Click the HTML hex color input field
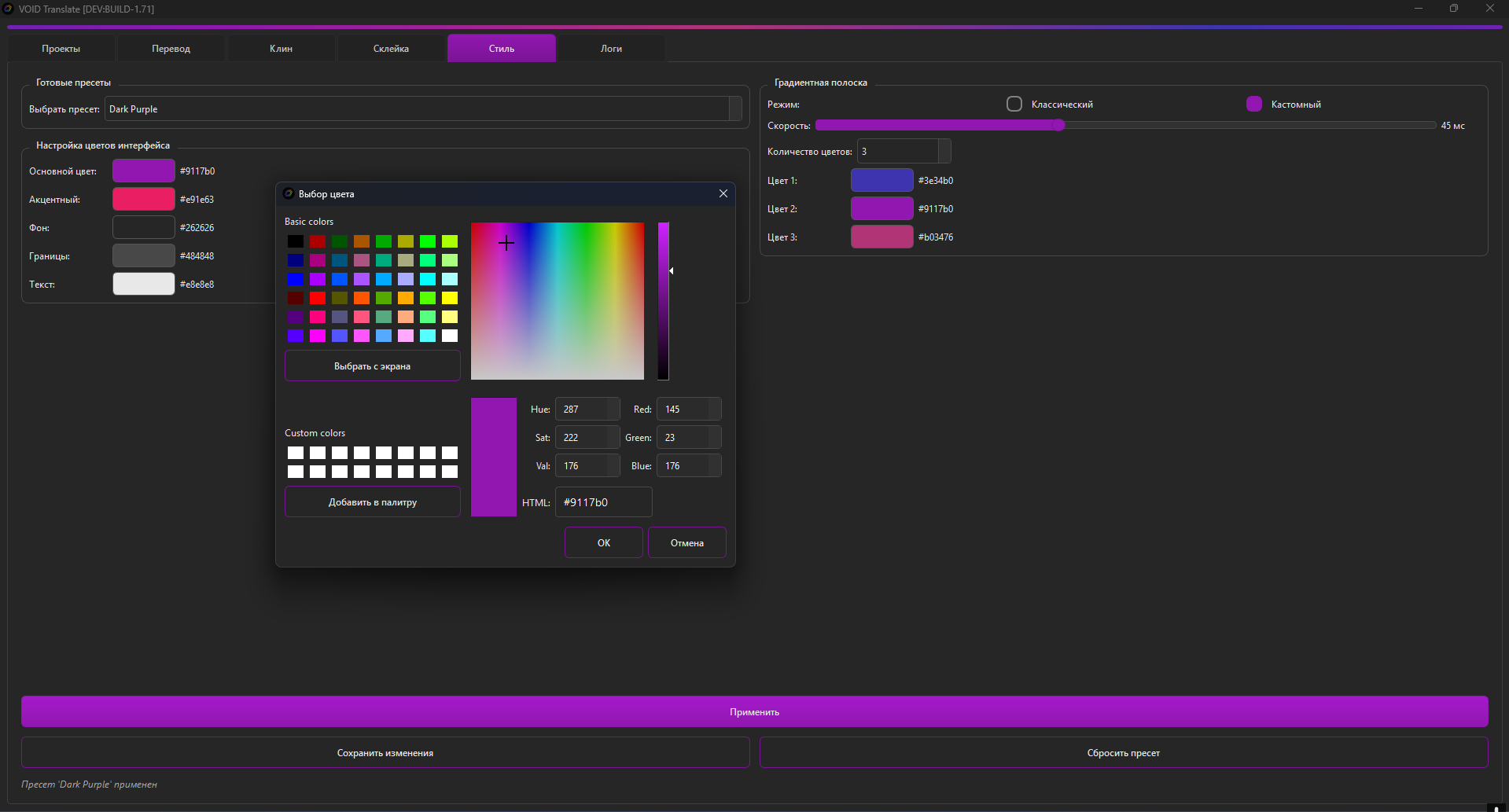The image size is (1509, 812). coord(603,502)
